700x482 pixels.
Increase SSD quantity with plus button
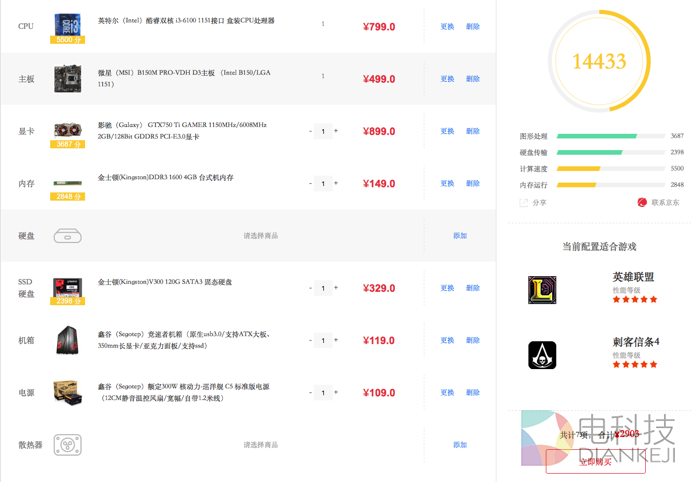(336, 288)
